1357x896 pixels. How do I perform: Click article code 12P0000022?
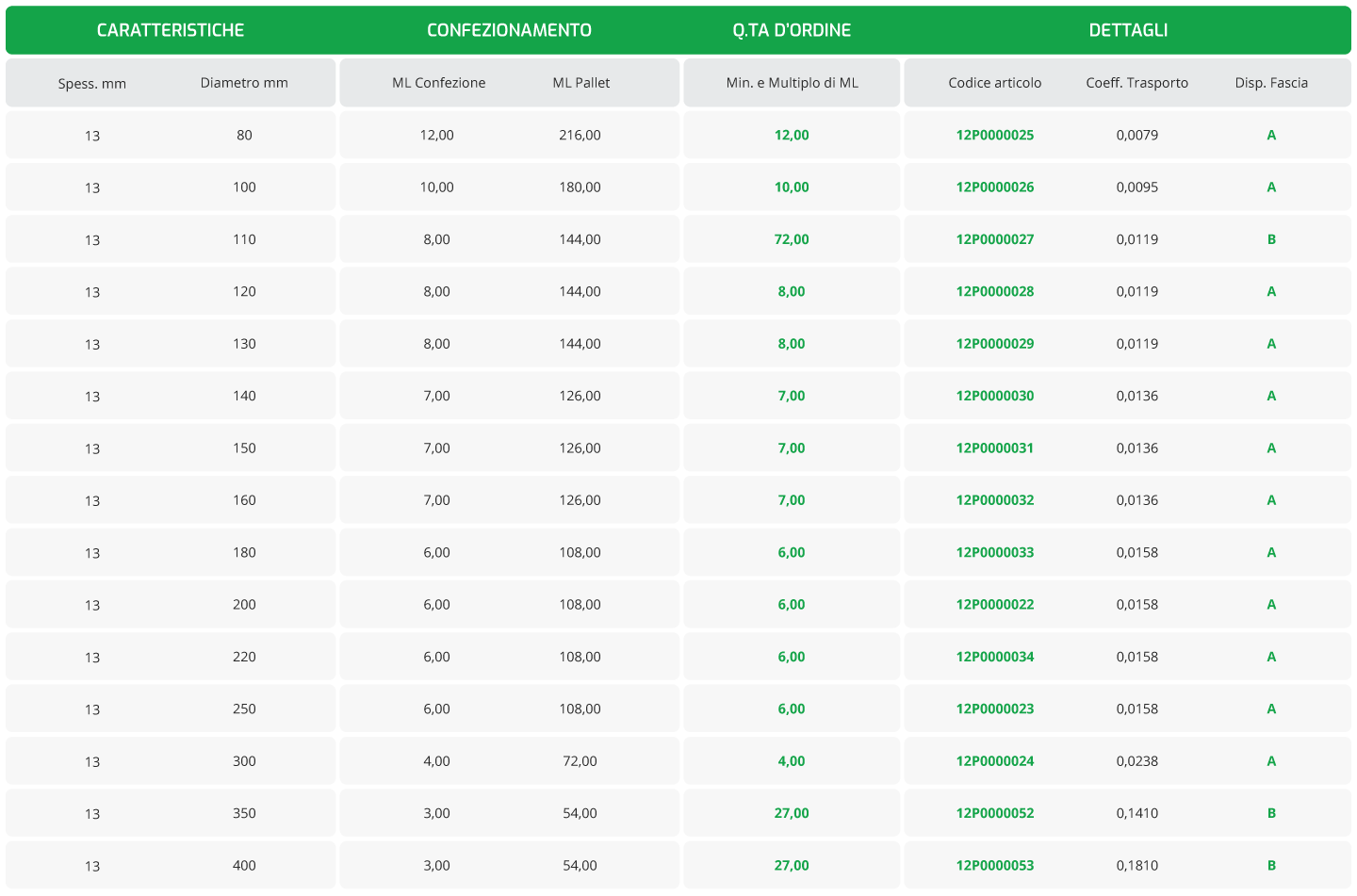click(995, 604)
